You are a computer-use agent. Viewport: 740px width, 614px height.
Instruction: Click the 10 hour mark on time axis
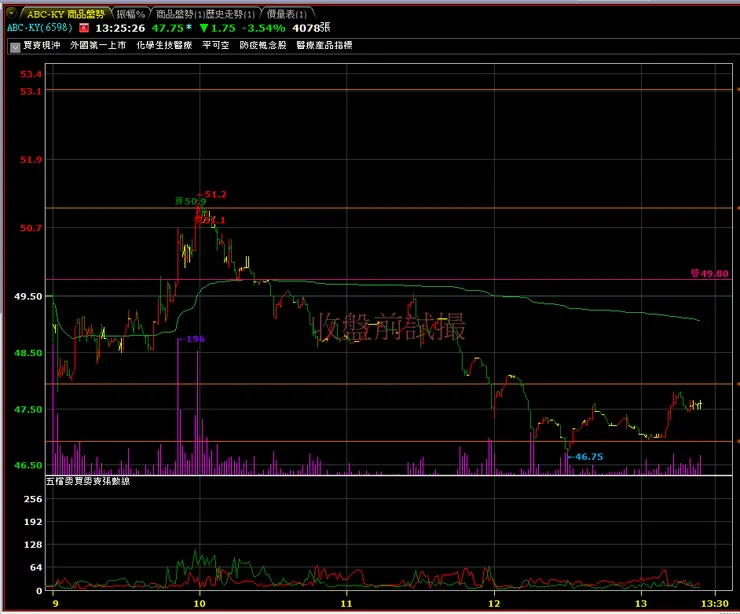200,603
